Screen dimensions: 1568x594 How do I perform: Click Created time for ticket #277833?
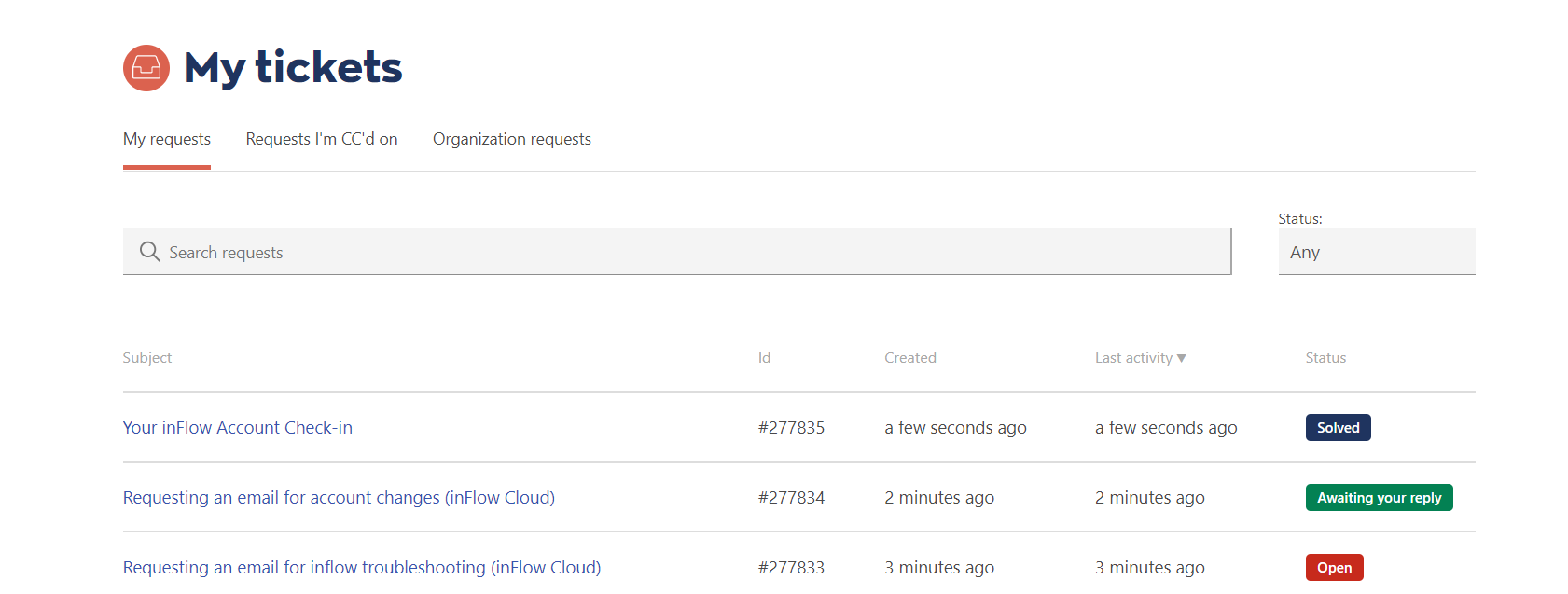point(939,568)
